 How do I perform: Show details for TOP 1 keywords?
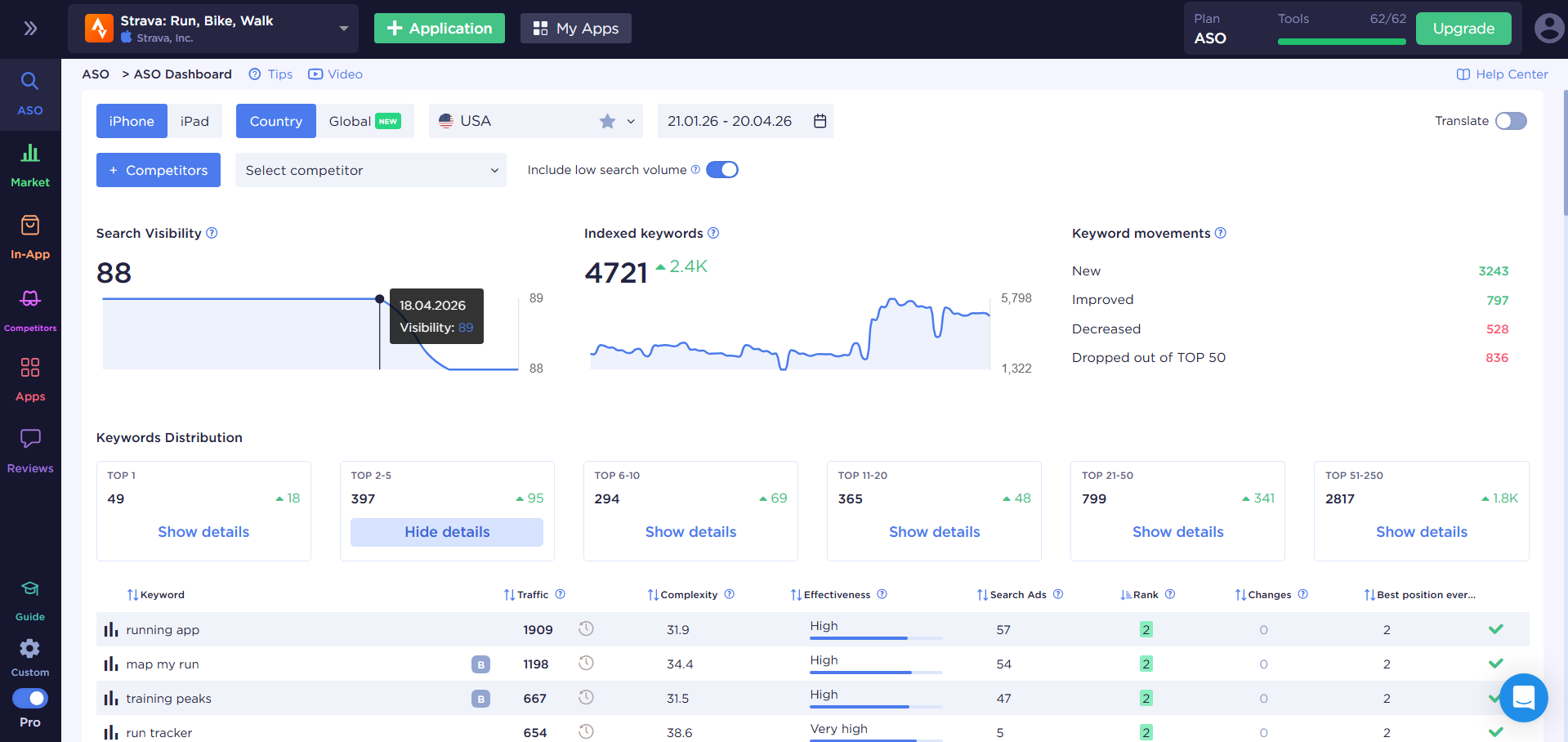(x=203, y=532)
